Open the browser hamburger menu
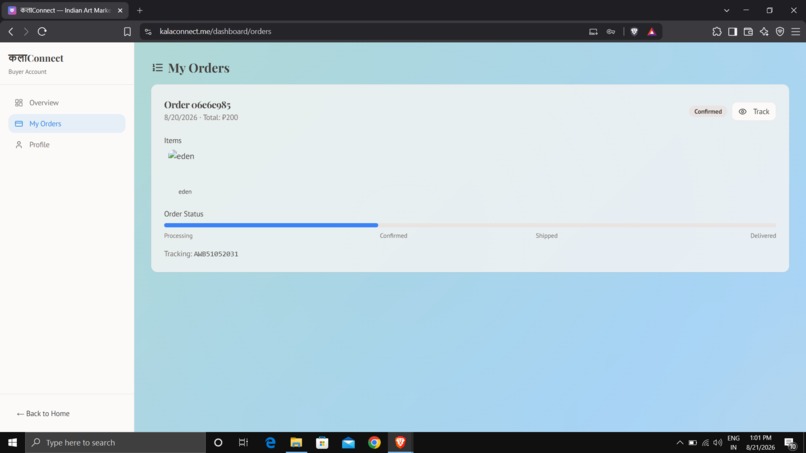This screenshot has width=806, height=453. pyautogui.click(x=796, y=31)
